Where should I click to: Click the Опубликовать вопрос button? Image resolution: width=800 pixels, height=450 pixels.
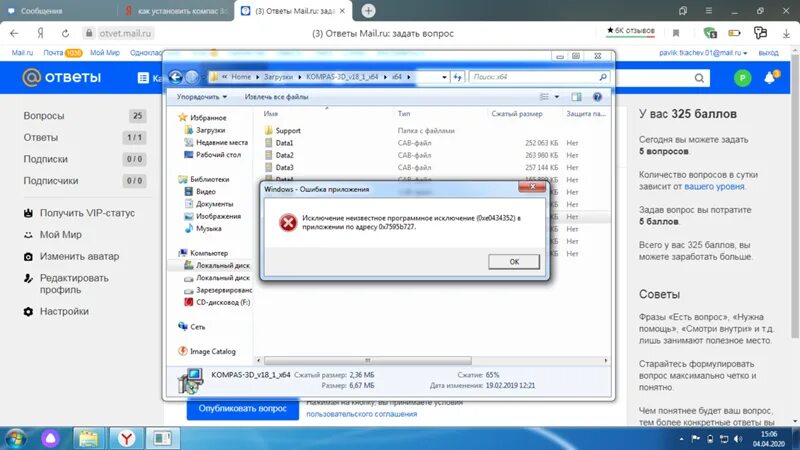pos(243,409)
